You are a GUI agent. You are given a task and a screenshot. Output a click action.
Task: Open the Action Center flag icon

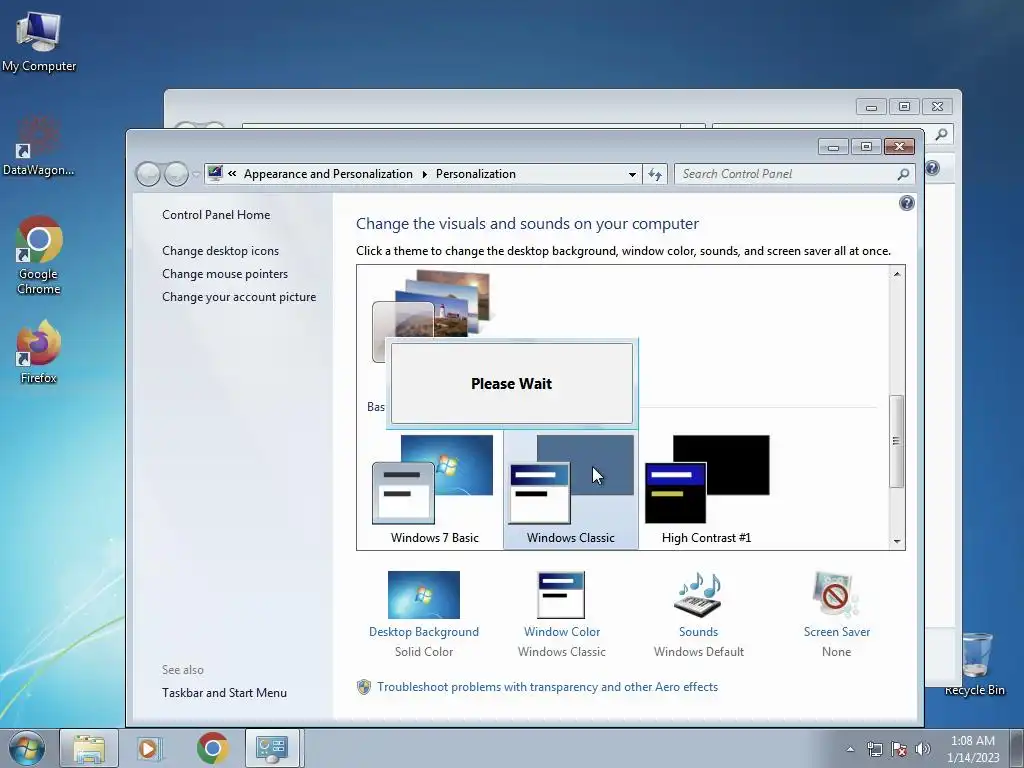coord(899,749)
